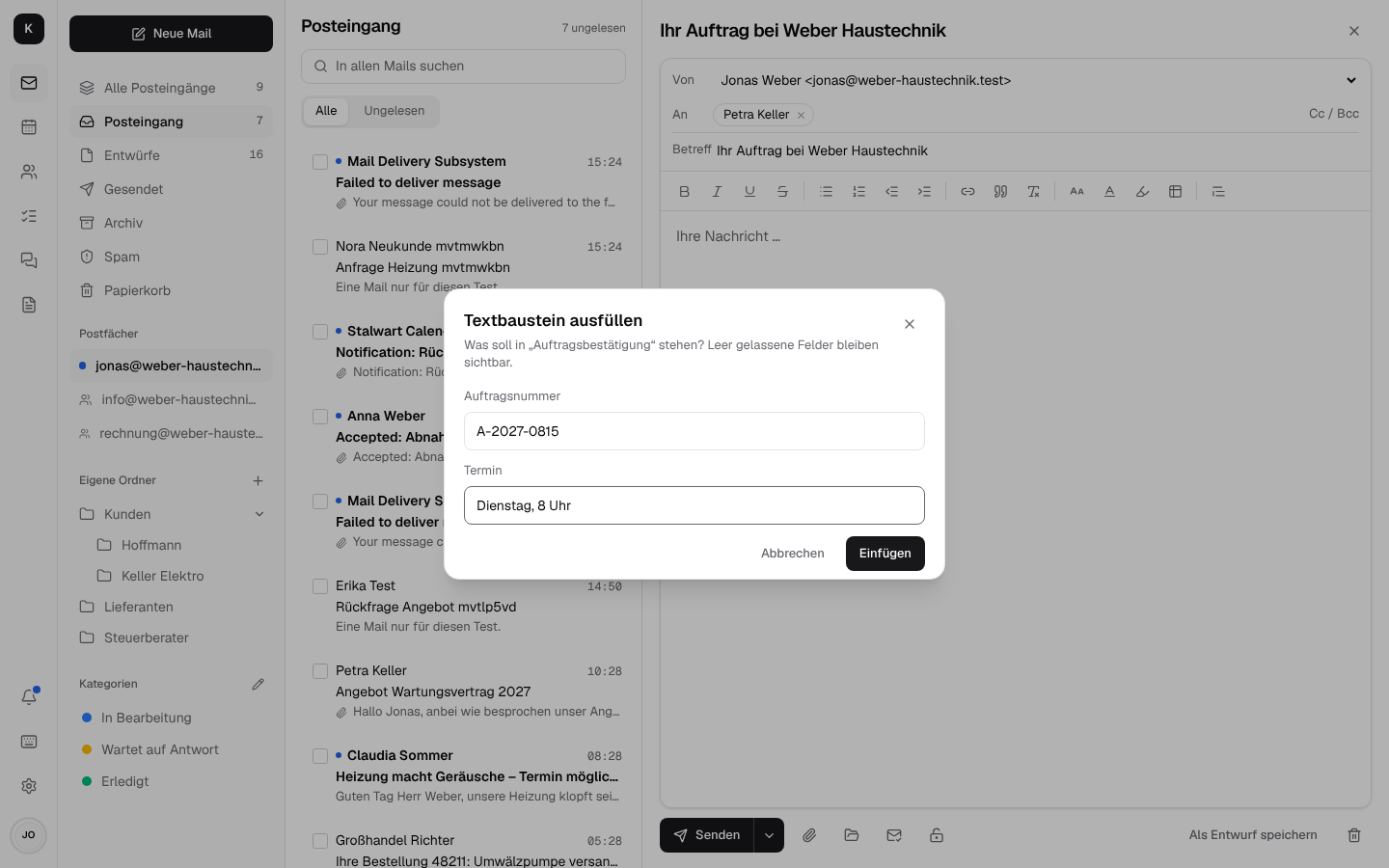Clear text formatting
Viewport: 1389px width, 868px height.
pos(1033,191)
